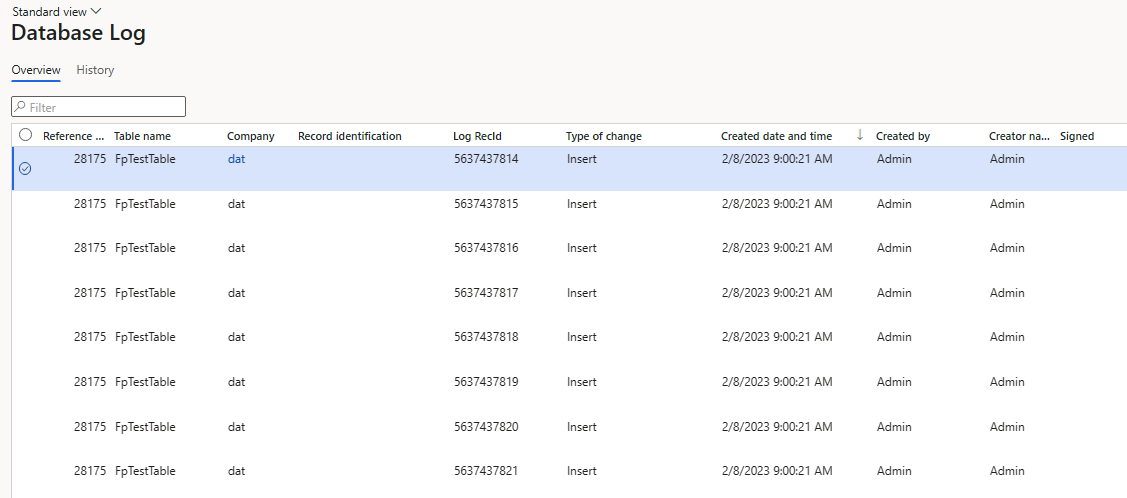
Task: Click the Record identification column header
Action: [x=349, y=136]
